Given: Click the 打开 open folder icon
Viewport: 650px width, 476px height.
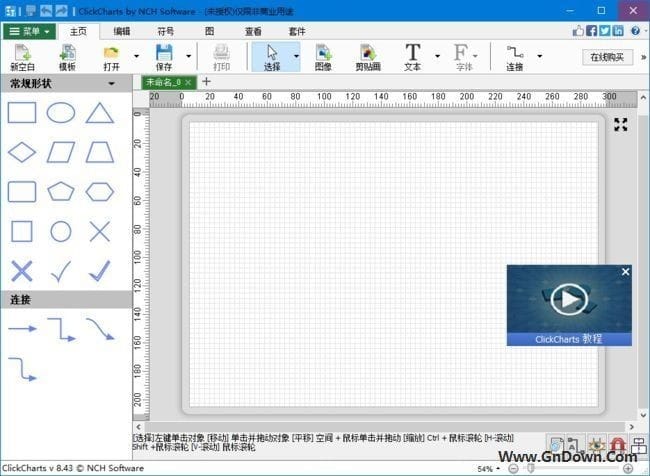Looking at the screenshot, I should click(111, 58).
